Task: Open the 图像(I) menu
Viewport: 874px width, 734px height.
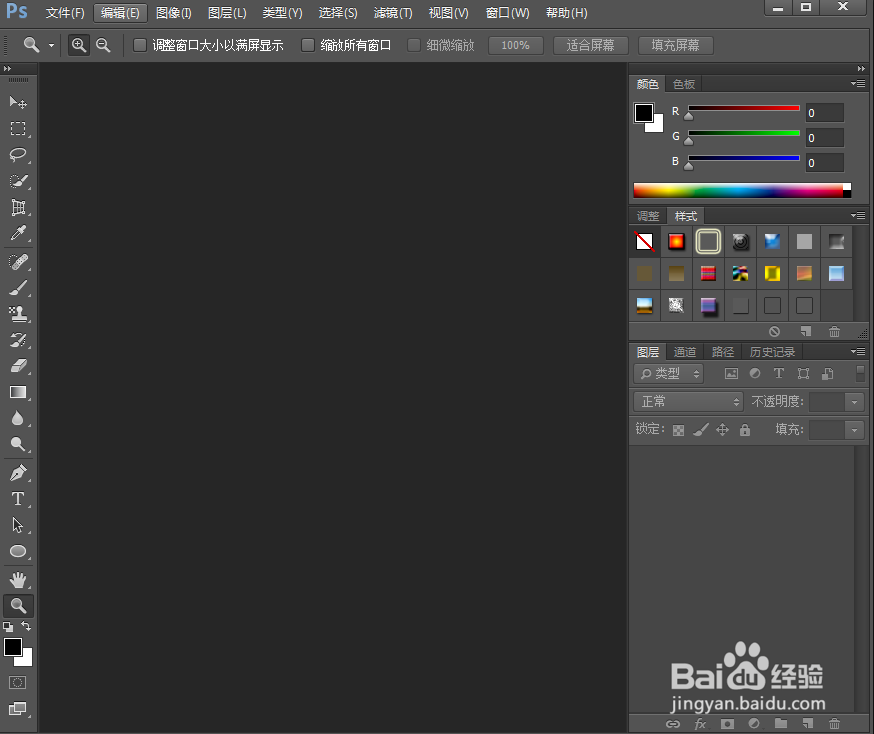Action: tap(173, 13)
